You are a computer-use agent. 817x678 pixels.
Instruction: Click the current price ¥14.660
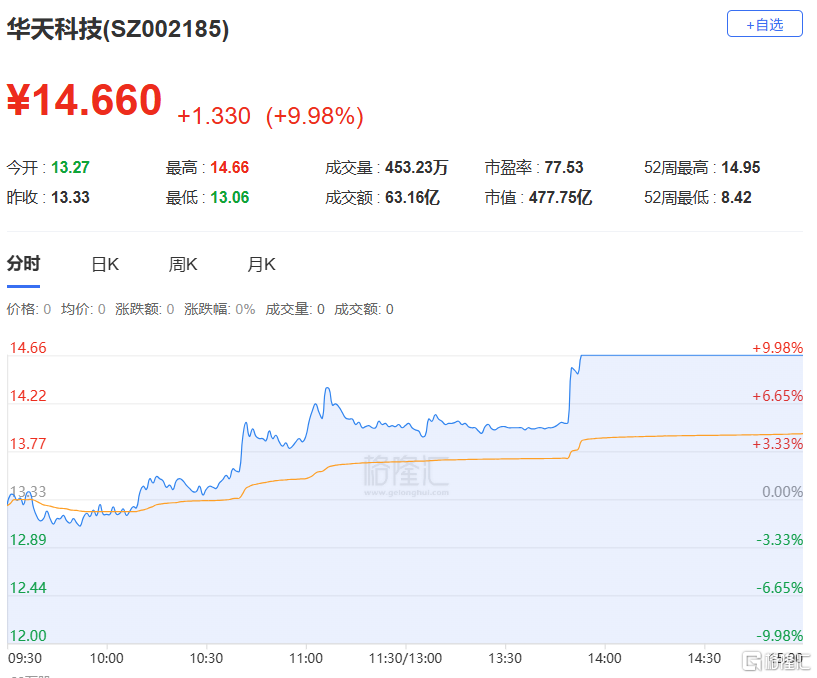84,100
